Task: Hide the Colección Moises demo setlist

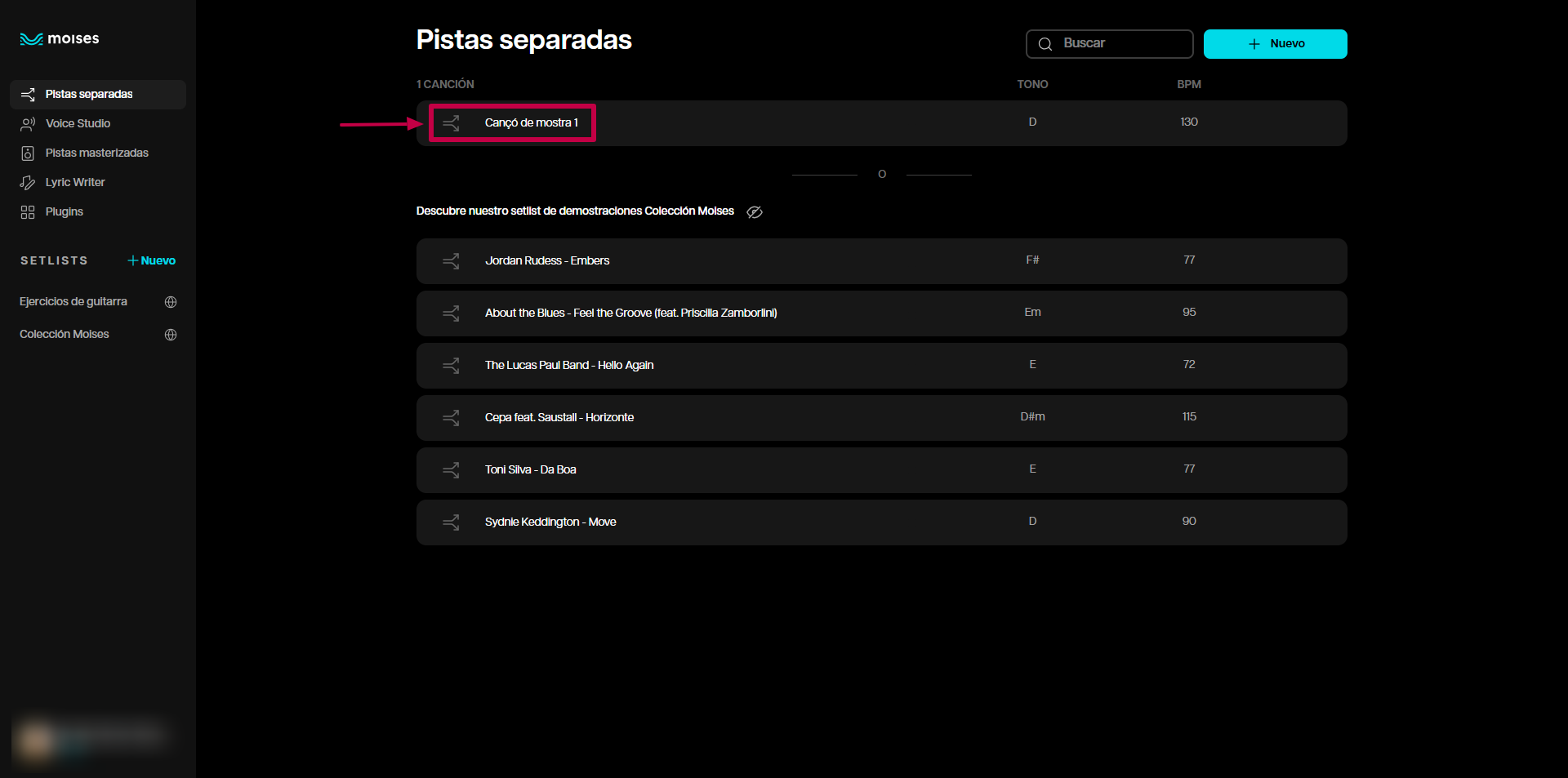Action: click(755, 212)
